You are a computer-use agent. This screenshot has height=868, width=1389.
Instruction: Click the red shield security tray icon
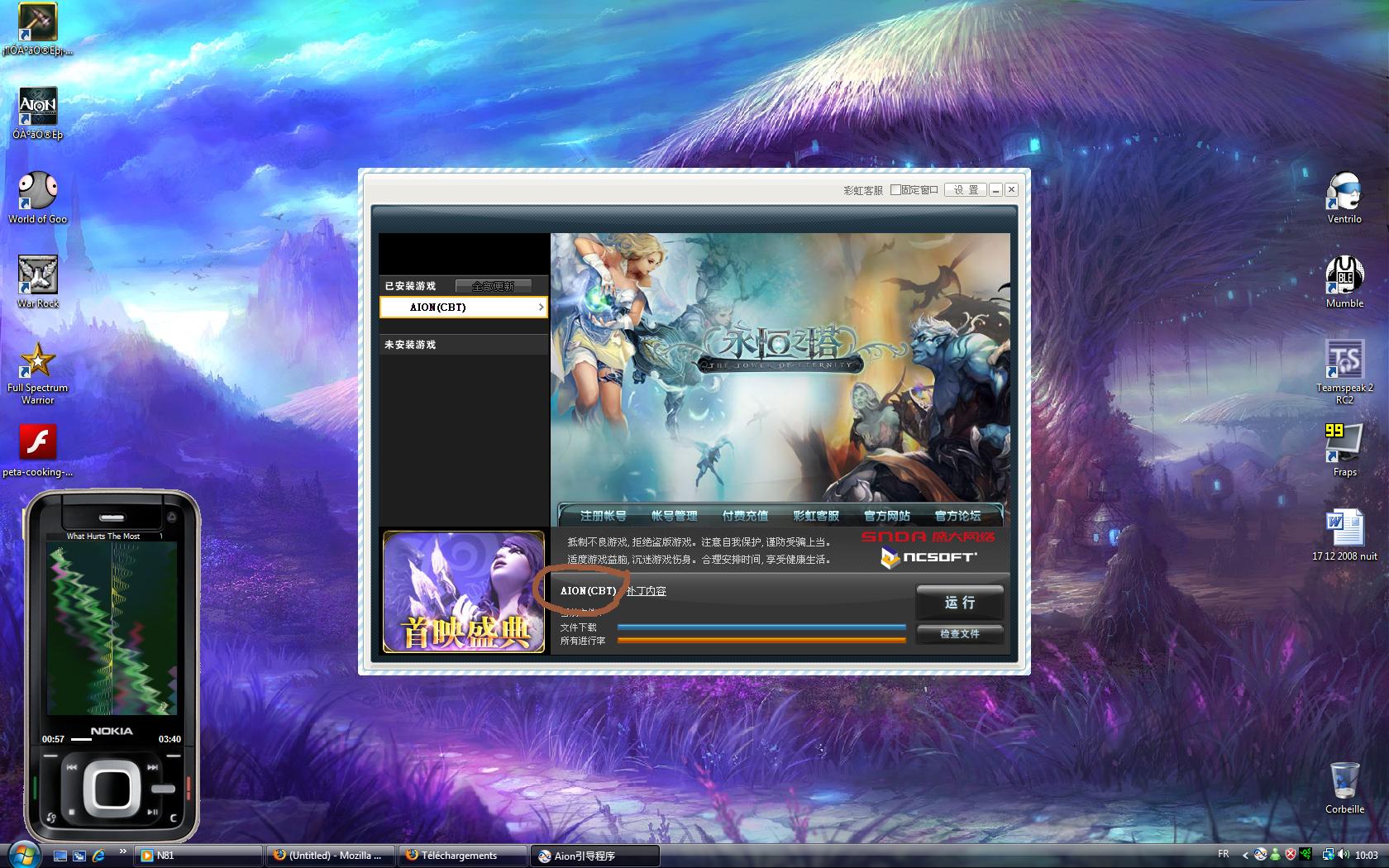tap(1291, 855)
